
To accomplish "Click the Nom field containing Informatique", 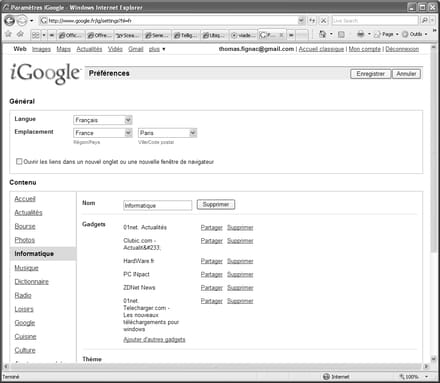I will (157, 205).
